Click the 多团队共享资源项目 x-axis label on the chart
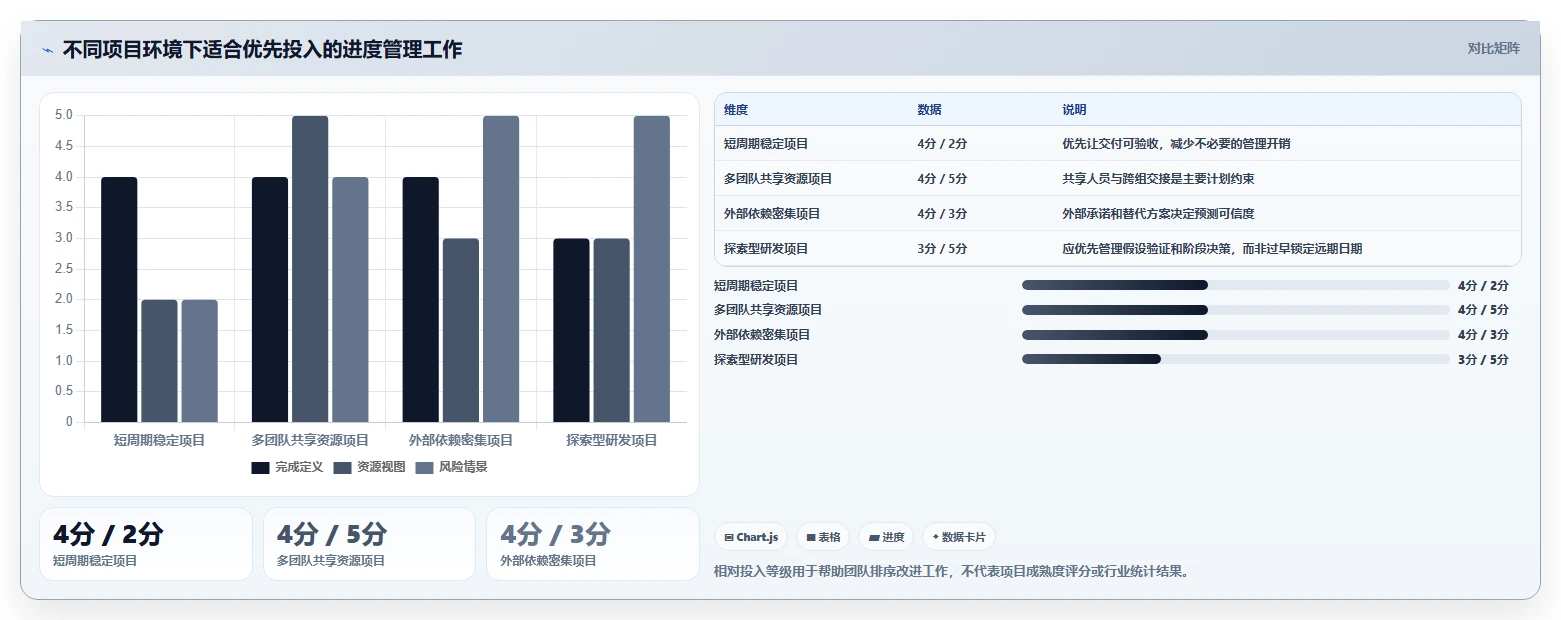This screenshot has height=620, width=1561. tap(310, 440)
